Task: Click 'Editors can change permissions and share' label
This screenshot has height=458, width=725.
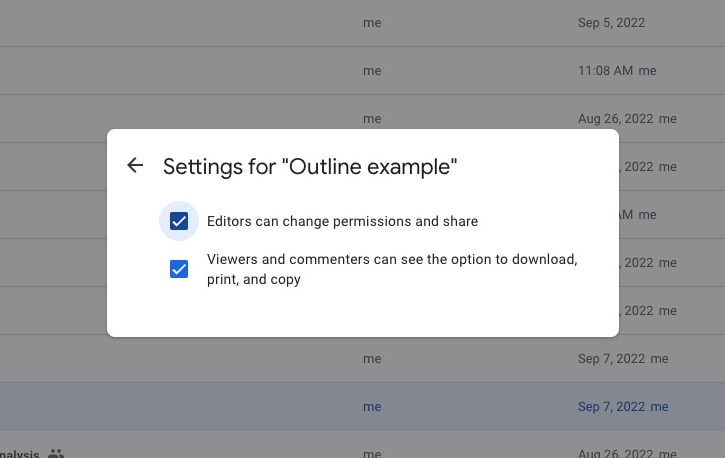Action: 342,221
